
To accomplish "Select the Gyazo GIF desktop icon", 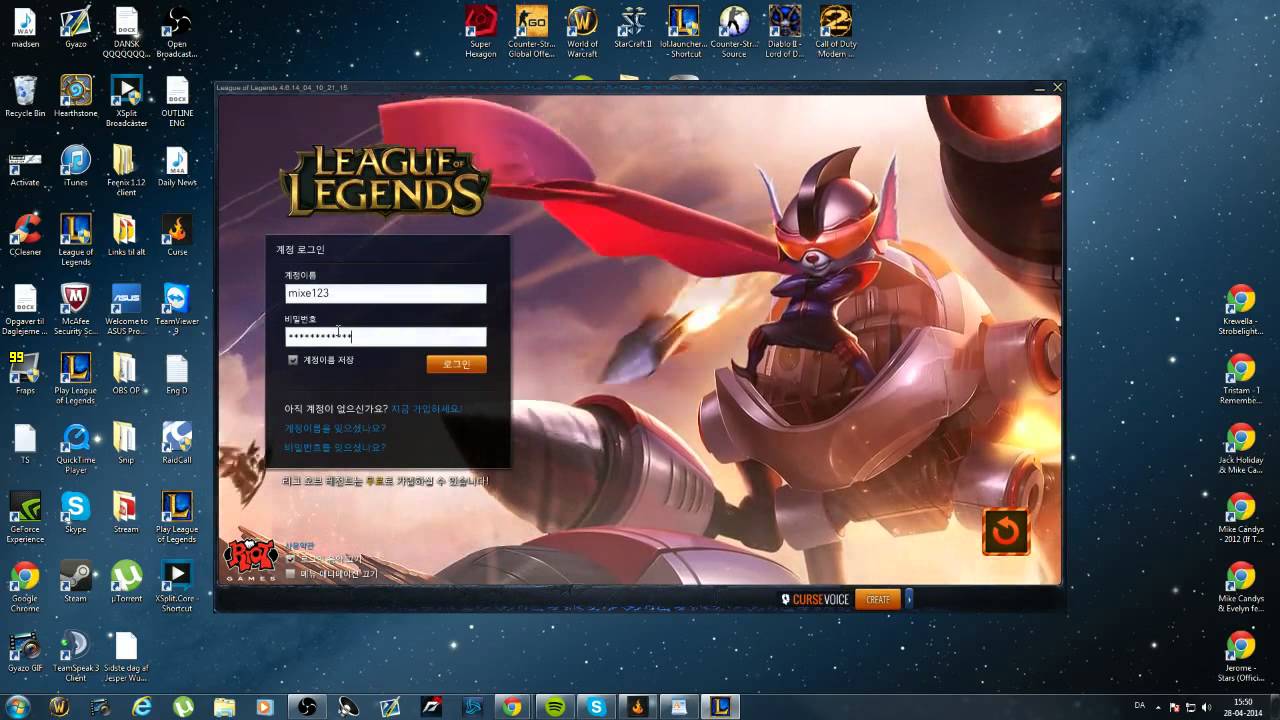I will (25, 651).
